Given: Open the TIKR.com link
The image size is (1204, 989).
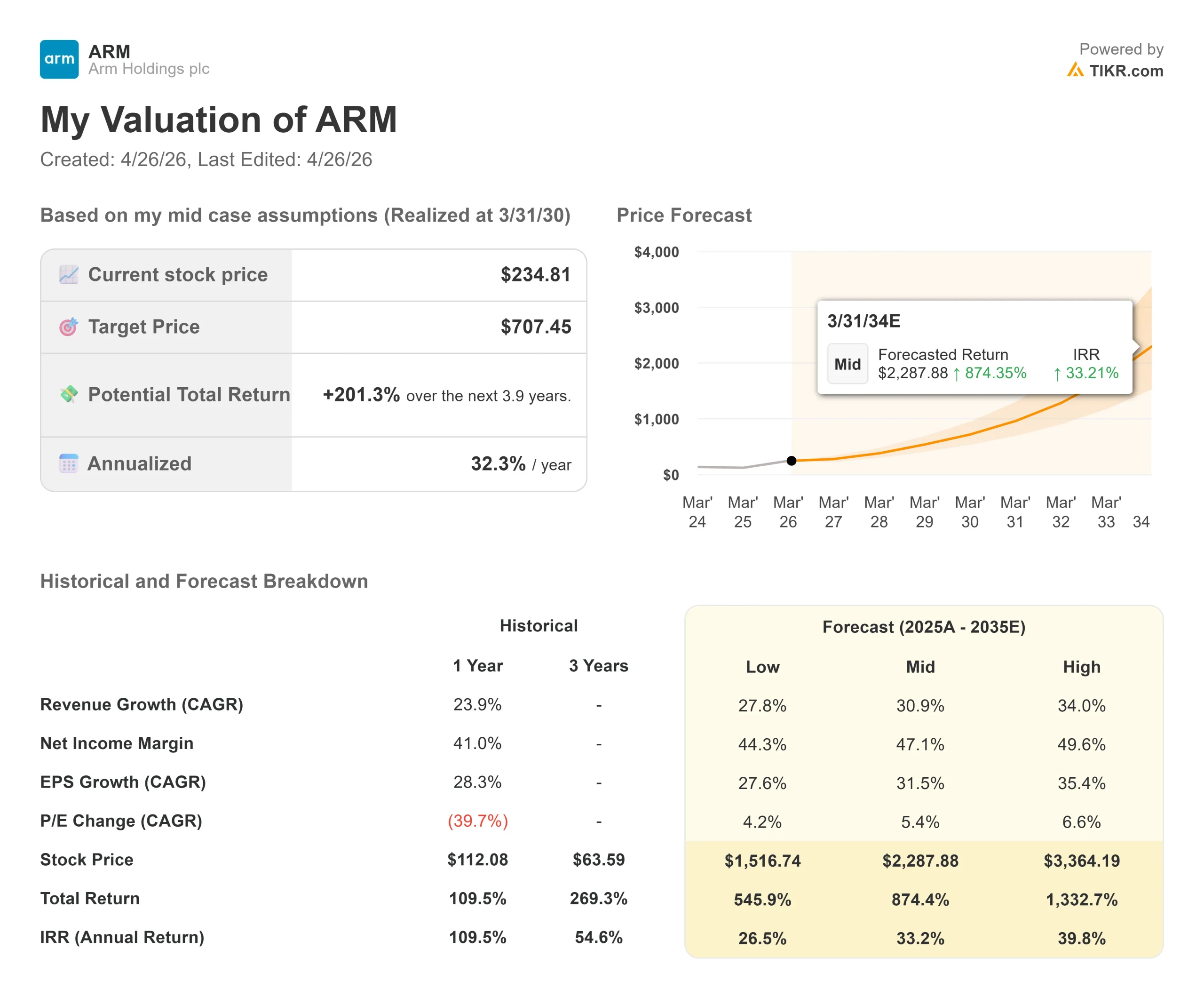Looking at the screenshot, I should coord(1125,71).
